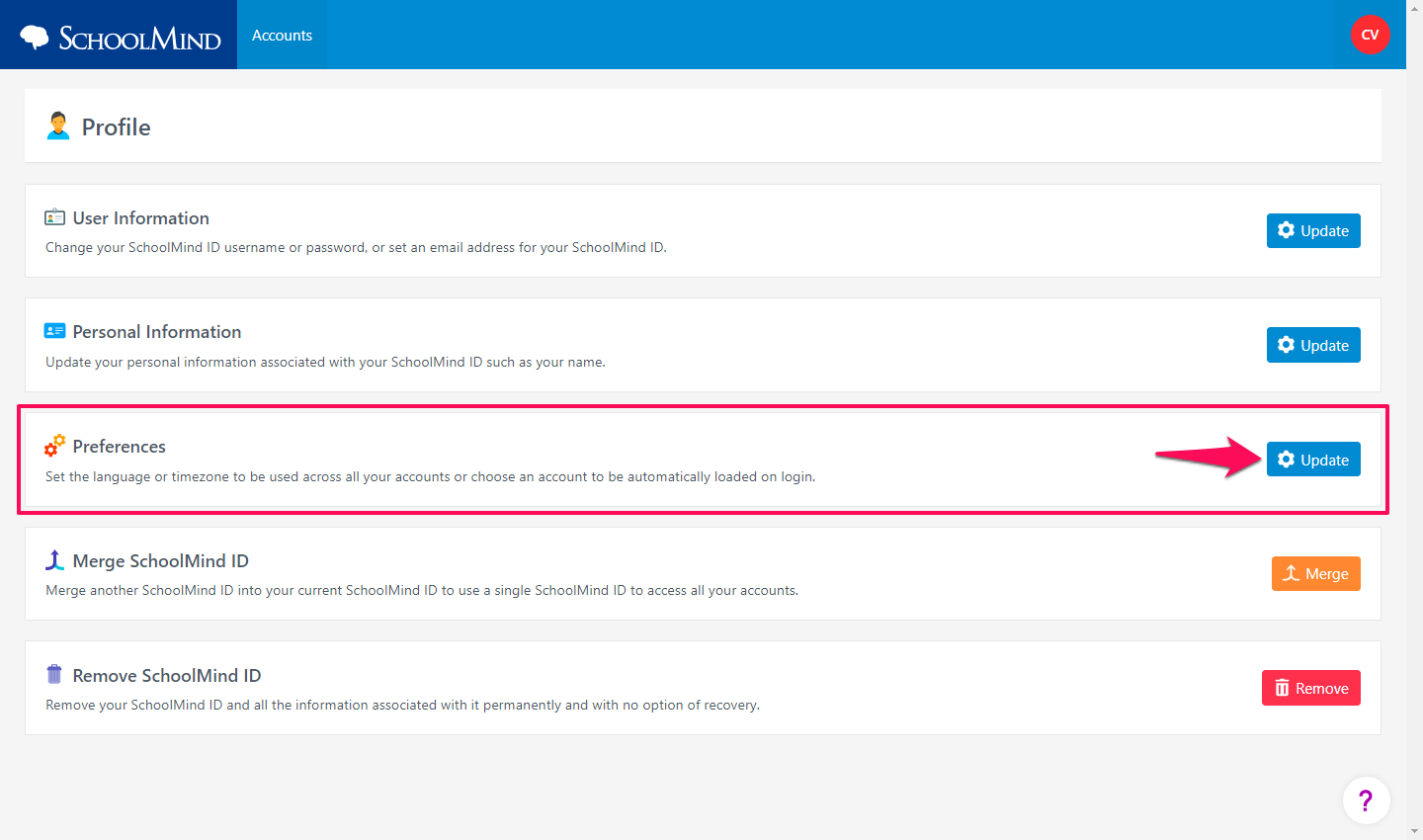The height and width of the screenshot is (840, 1423).
Task: Click the User Information heading
Action: point(141,218)
